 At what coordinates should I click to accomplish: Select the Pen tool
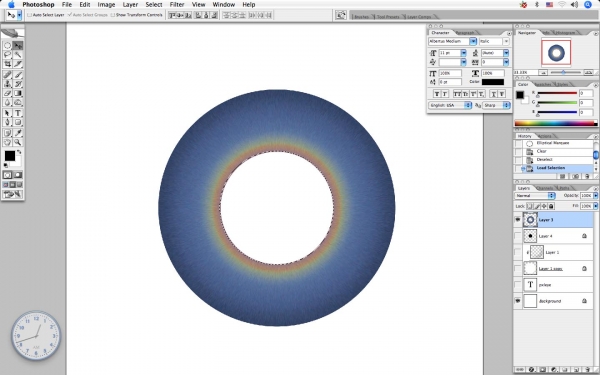click(7, 122)
